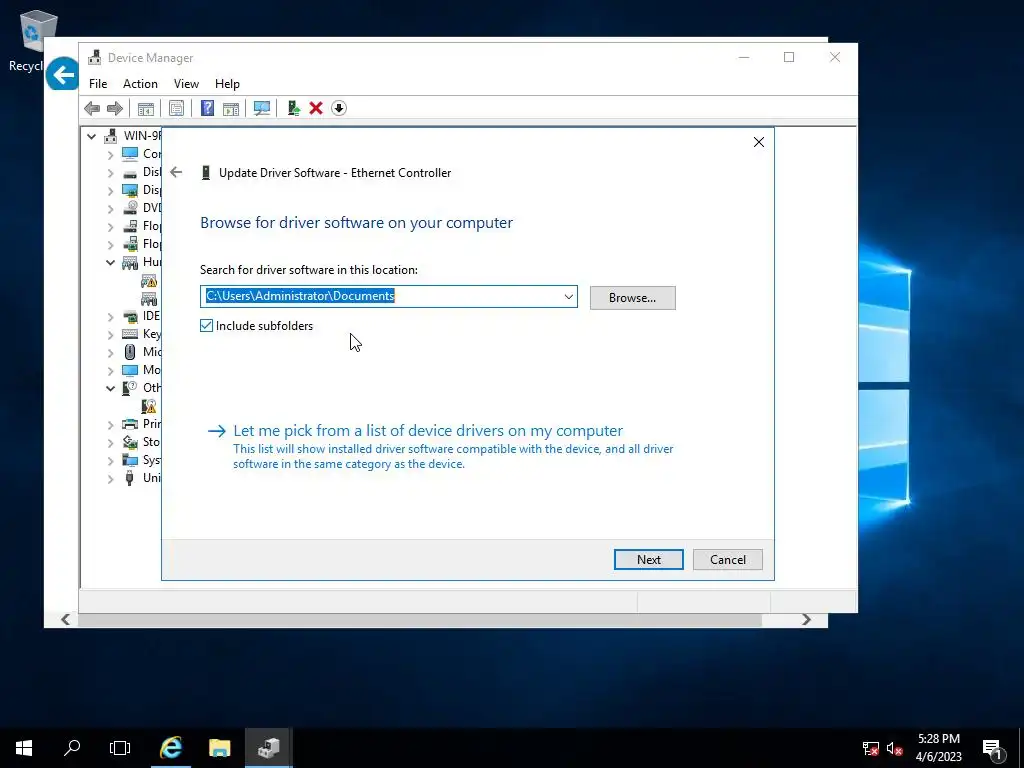Click the horizontal scrollbar right arrow
This screenshot has height=768, width=1024.
pyautogui.click(x=807, y=620)
